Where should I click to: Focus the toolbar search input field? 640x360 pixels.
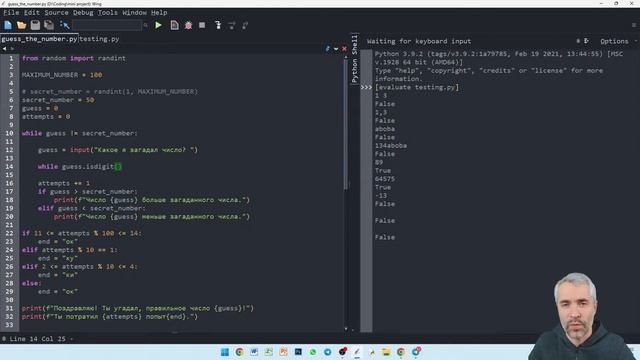pyautogui.click(x=107, y=25)
